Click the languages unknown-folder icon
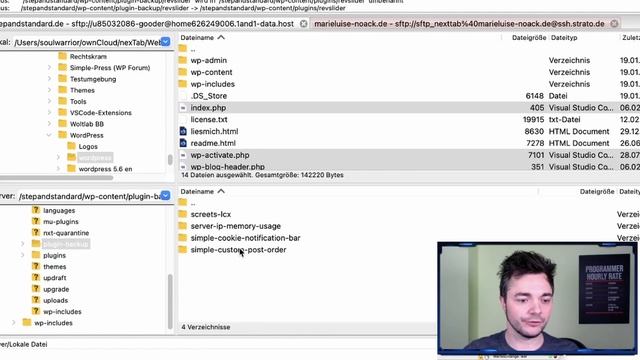The width and height of the screenshot is (640, 360). pyautogui.click(x=36, y=210)
